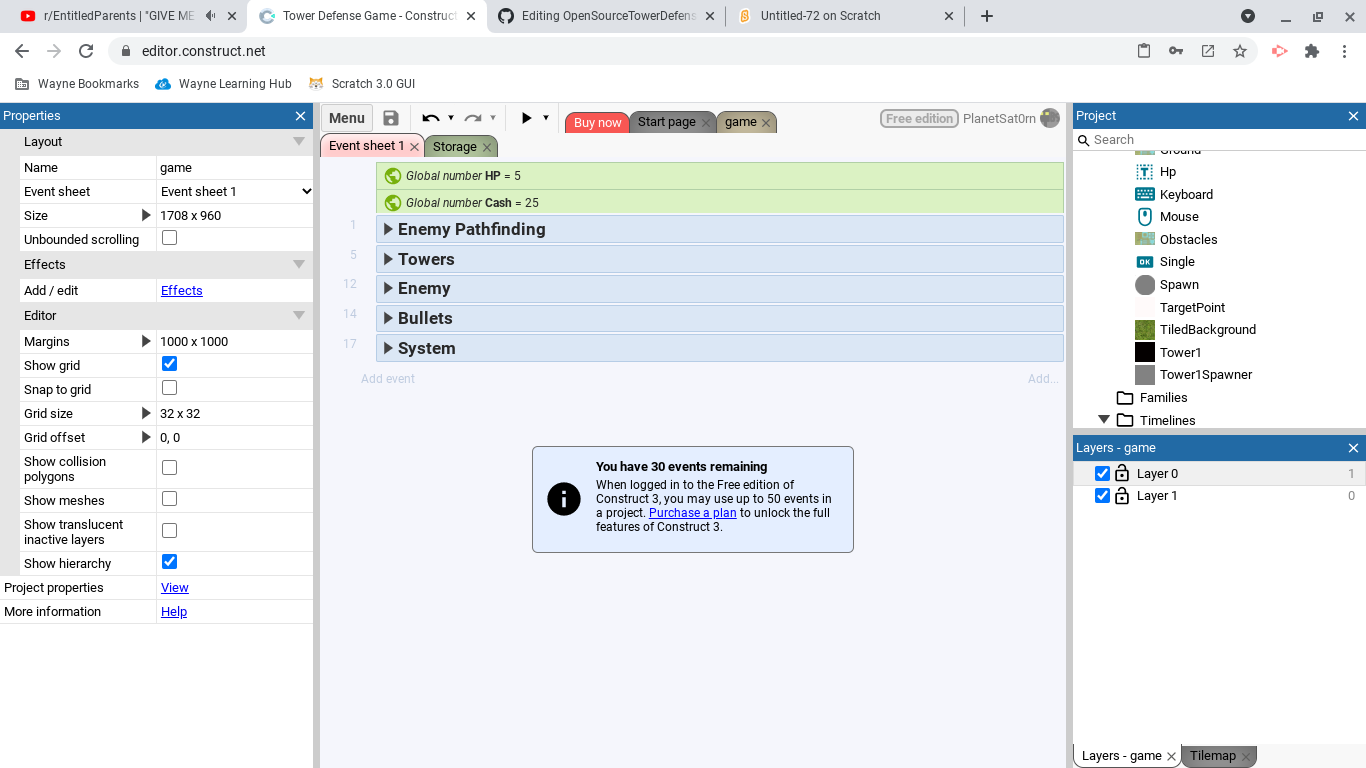This screenshot has width=1366, height=768.
Task: Open the Effects link in Properties
Action: [x=182, y=290]
